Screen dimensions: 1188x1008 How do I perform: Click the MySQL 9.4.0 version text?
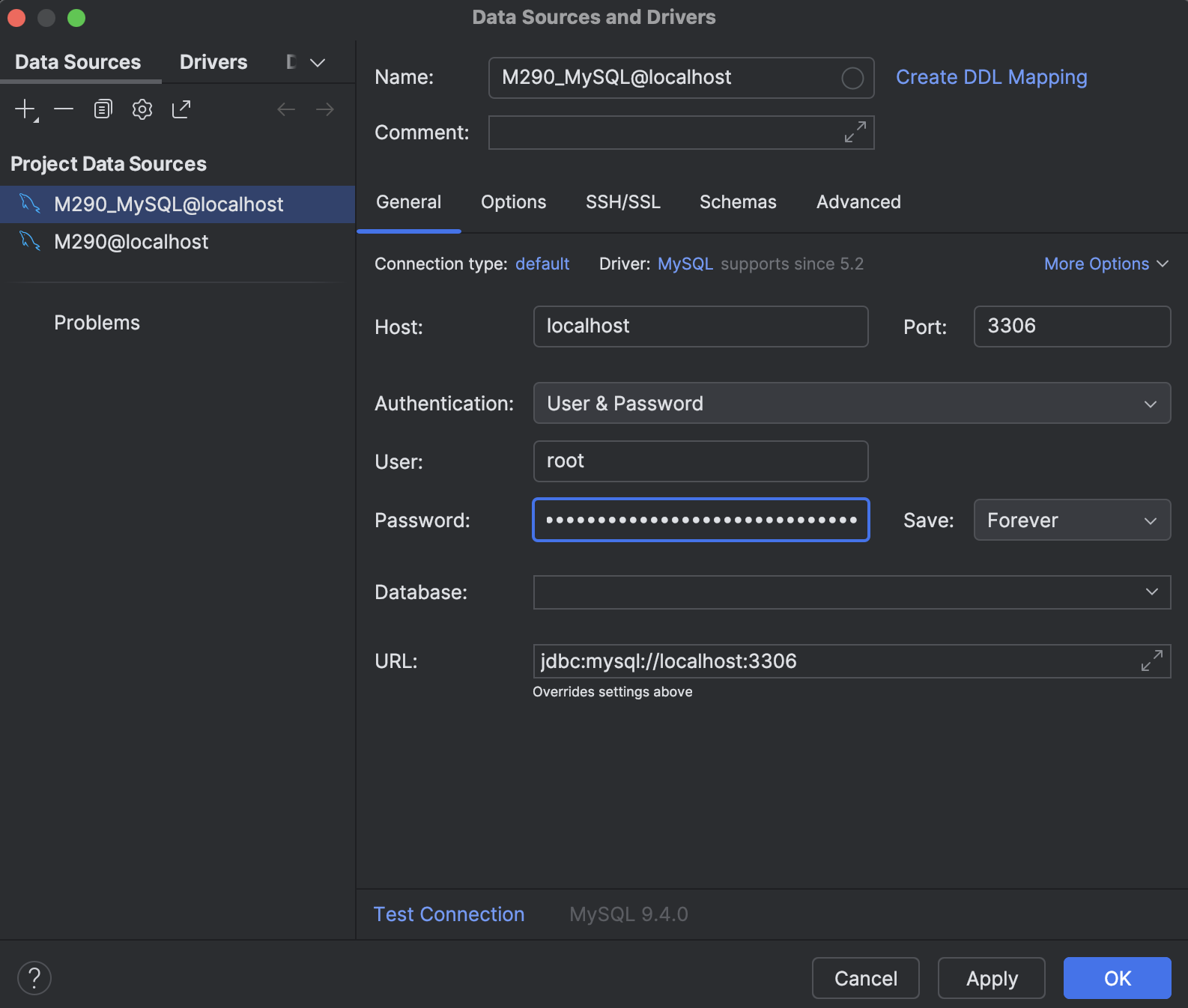click(x=628, y=914)
